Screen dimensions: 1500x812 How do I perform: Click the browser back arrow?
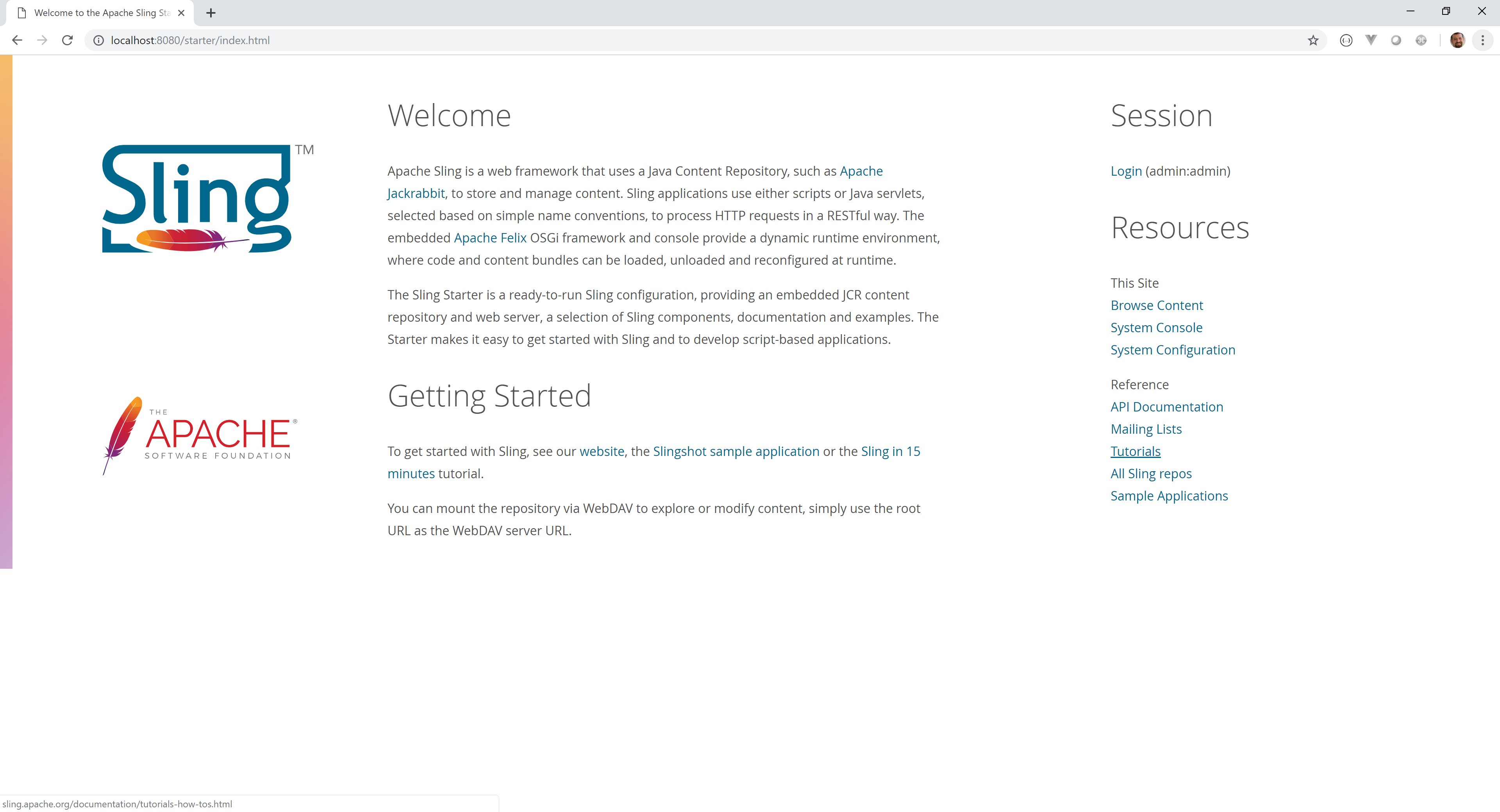point(17,40)
